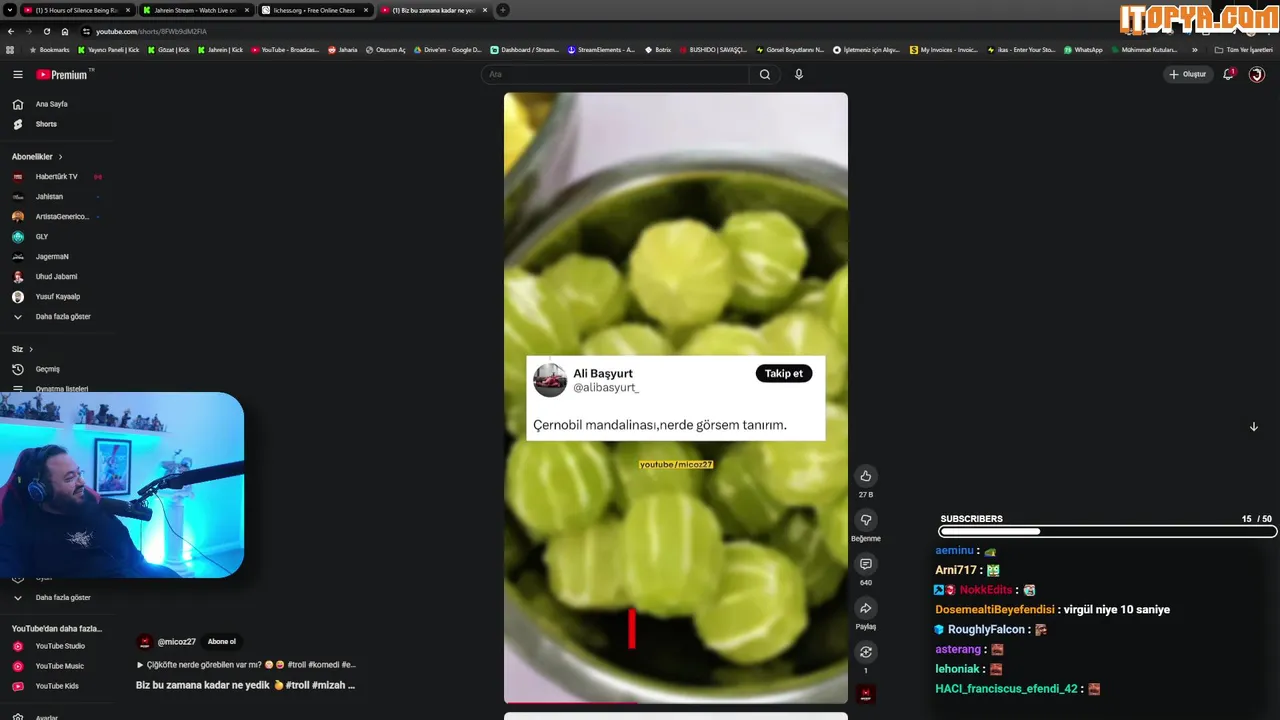Image resolution: width=1280 pixels, height=720 pixels.
Task: Open YouTube Kids from sidebar
Action: point(56,686)
